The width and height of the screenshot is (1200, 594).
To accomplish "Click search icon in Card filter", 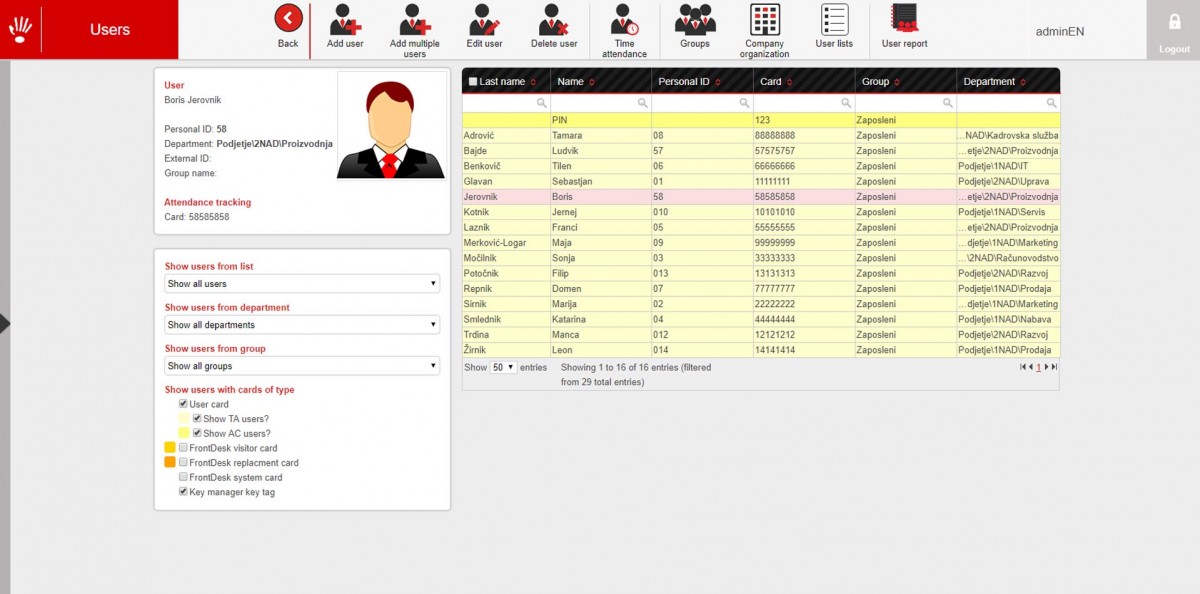I will pos(845,103).
